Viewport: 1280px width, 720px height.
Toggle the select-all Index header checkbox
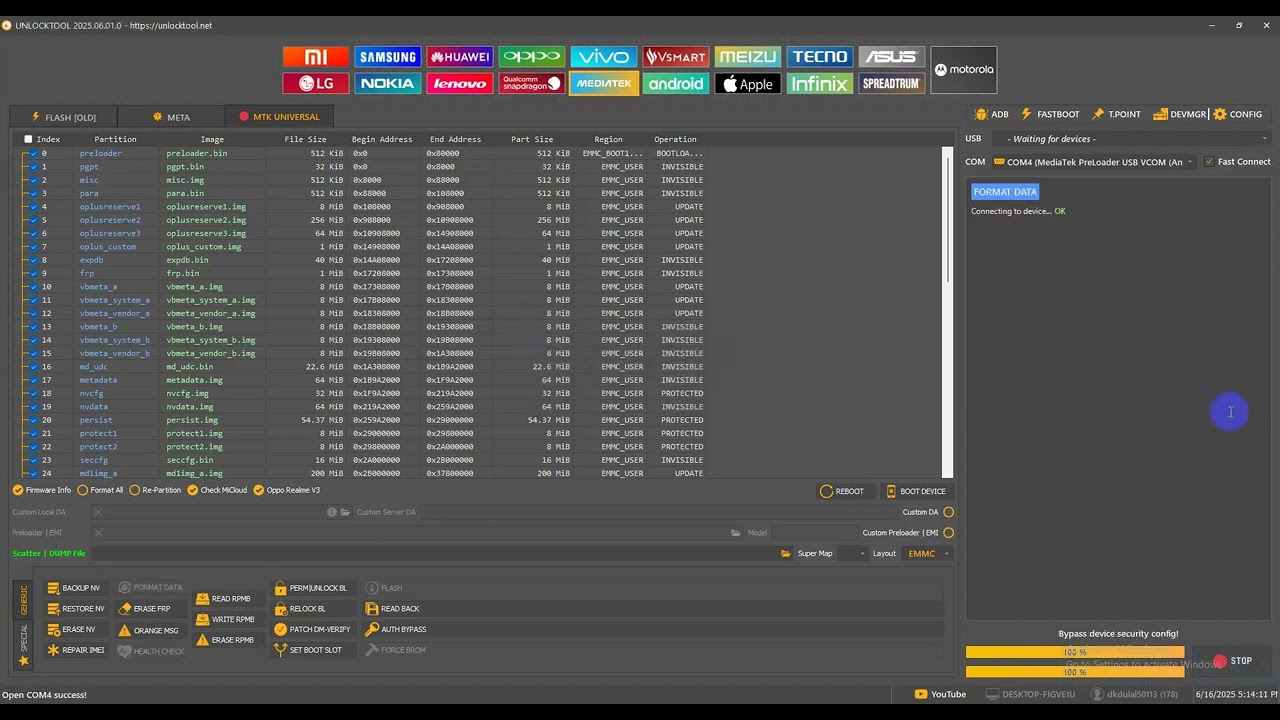[28, 139]
